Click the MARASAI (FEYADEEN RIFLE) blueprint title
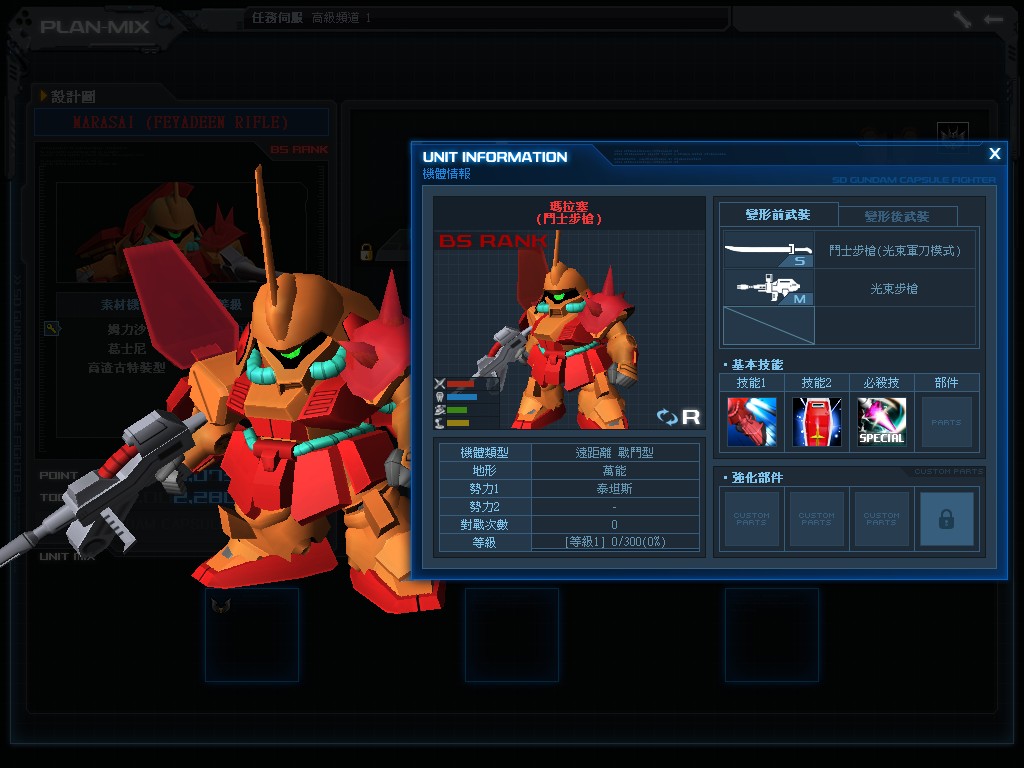The width and height of the screenshot is (1024, 768). point(181,122)
